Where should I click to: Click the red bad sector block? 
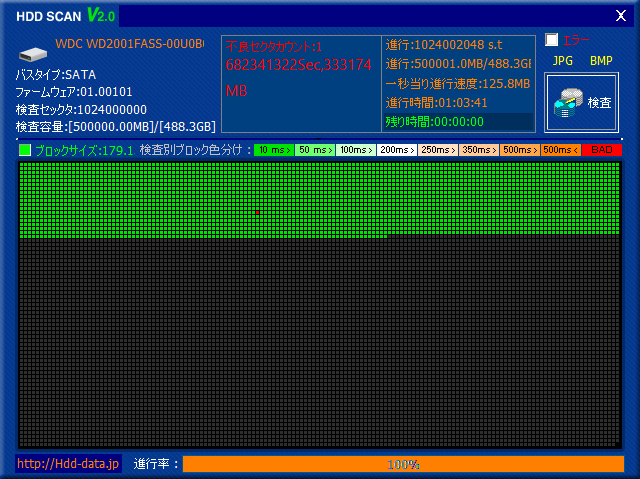[x=258, y=213]
